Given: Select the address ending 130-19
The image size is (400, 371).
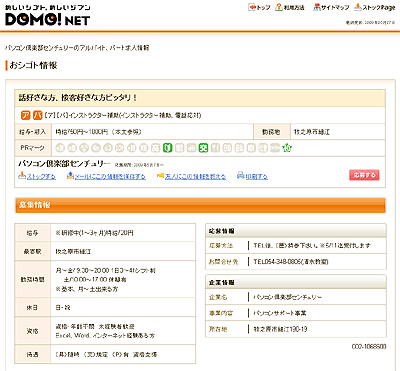Looking at the screenshot, I should click(x=280, y=329).
